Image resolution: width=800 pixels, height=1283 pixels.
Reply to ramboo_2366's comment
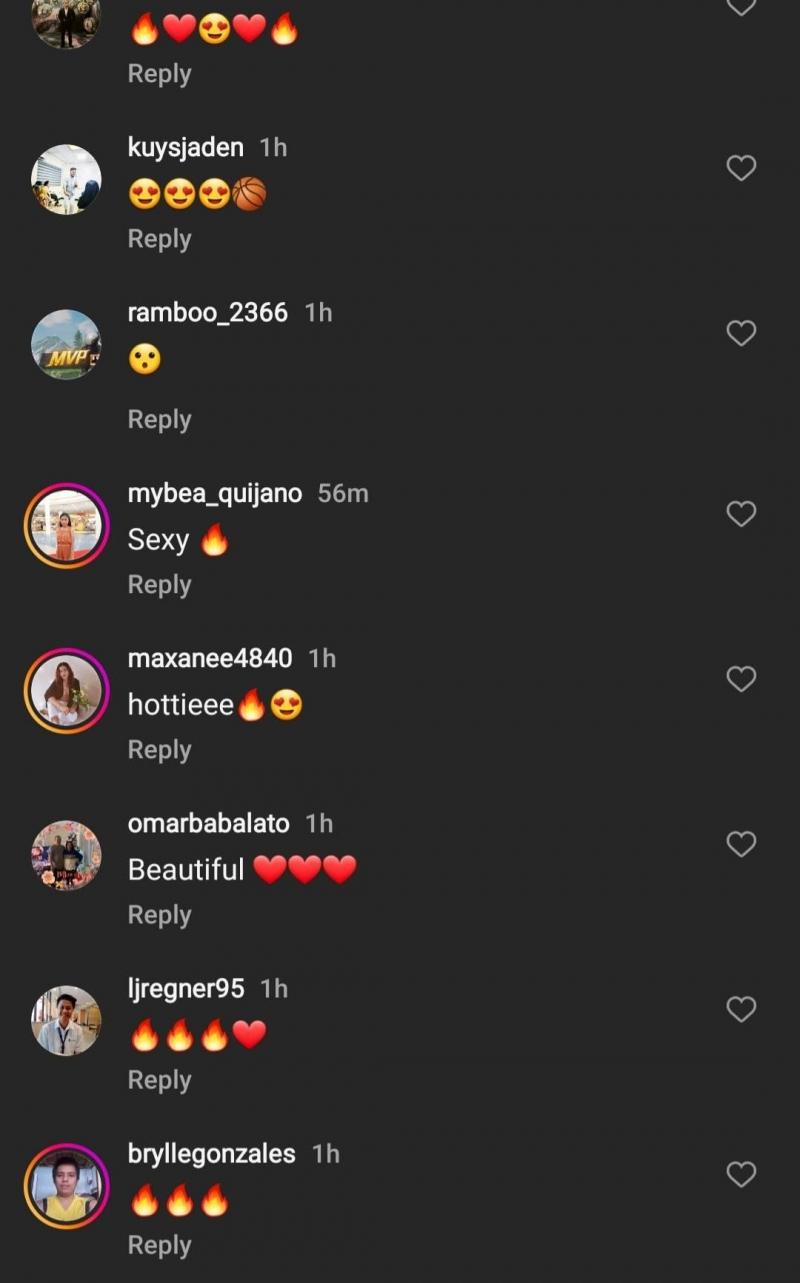pyautogui.click(x=159, y=419)
